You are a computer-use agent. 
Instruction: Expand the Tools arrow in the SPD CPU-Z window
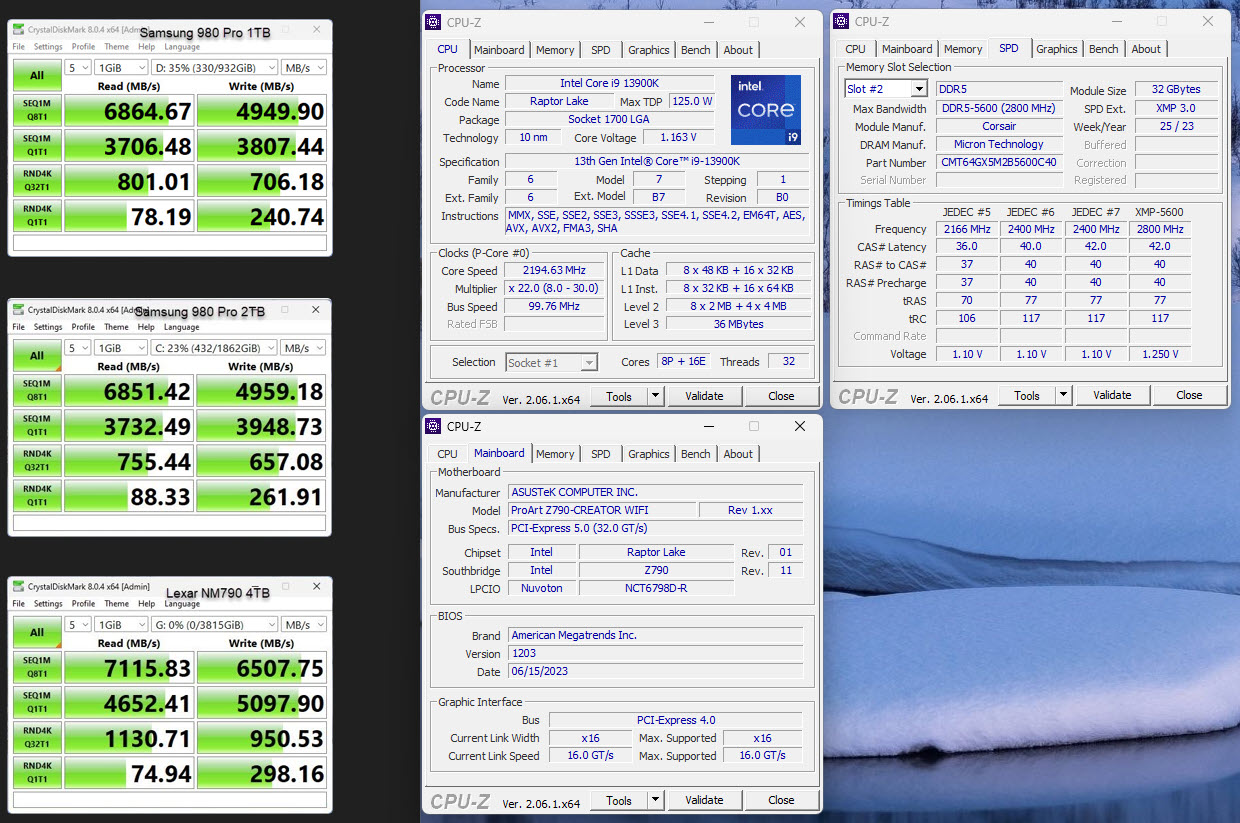[1063, 395]
